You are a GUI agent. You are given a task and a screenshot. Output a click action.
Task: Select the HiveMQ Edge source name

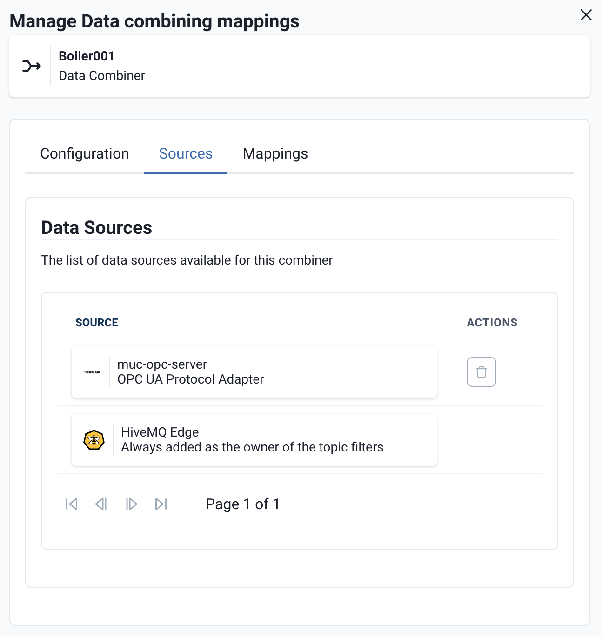(x=160, y=432)
